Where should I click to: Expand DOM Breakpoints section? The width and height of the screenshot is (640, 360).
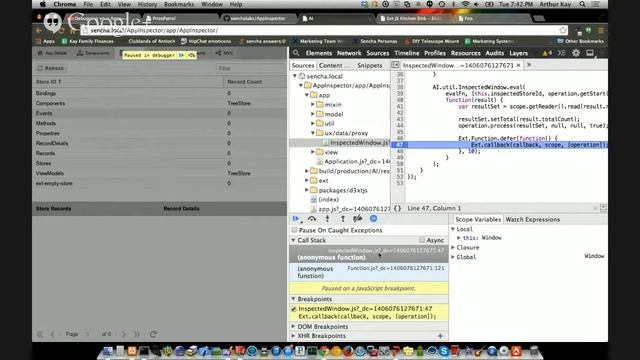click(293, 327)
